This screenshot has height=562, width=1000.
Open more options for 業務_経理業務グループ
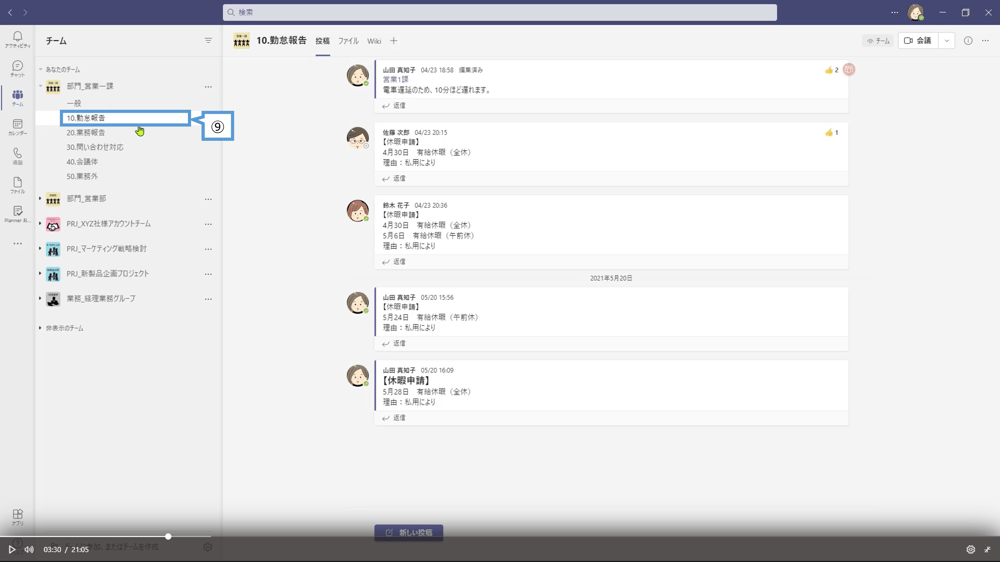pyautogui.click(x=208, y=299)
